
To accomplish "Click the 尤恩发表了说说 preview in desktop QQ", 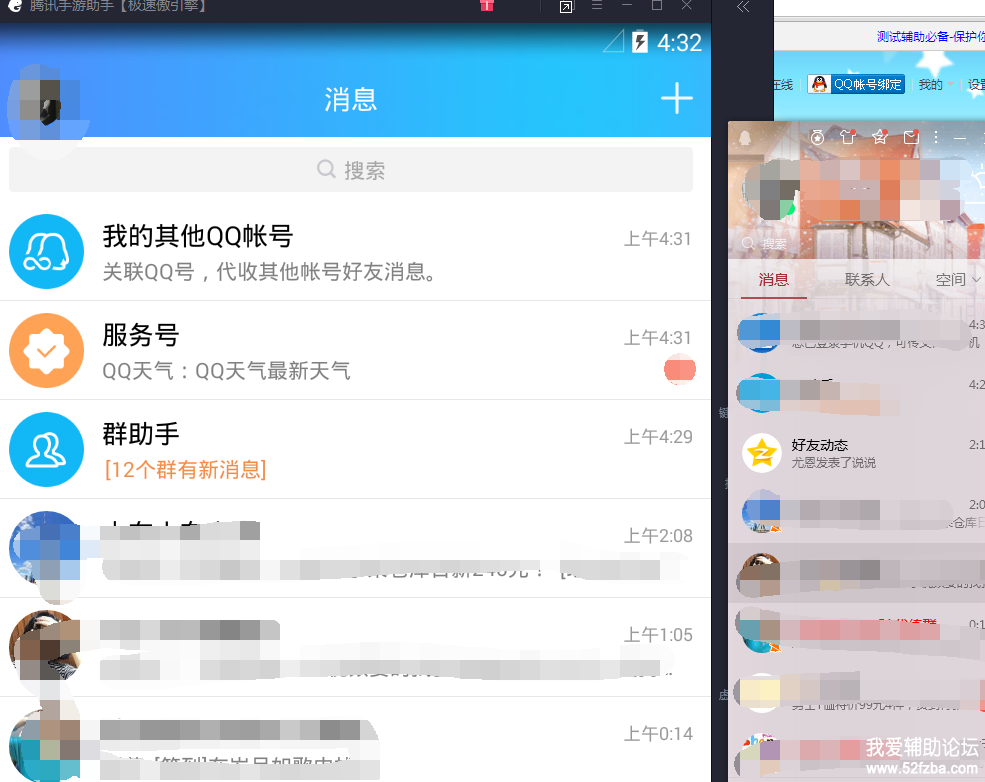I will [x=834, y=462].
